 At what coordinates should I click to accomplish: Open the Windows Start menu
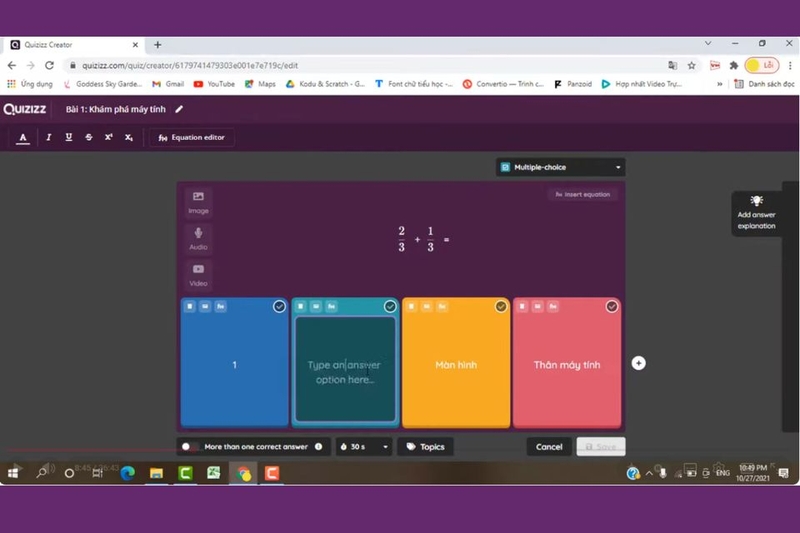tap(13, 473)
